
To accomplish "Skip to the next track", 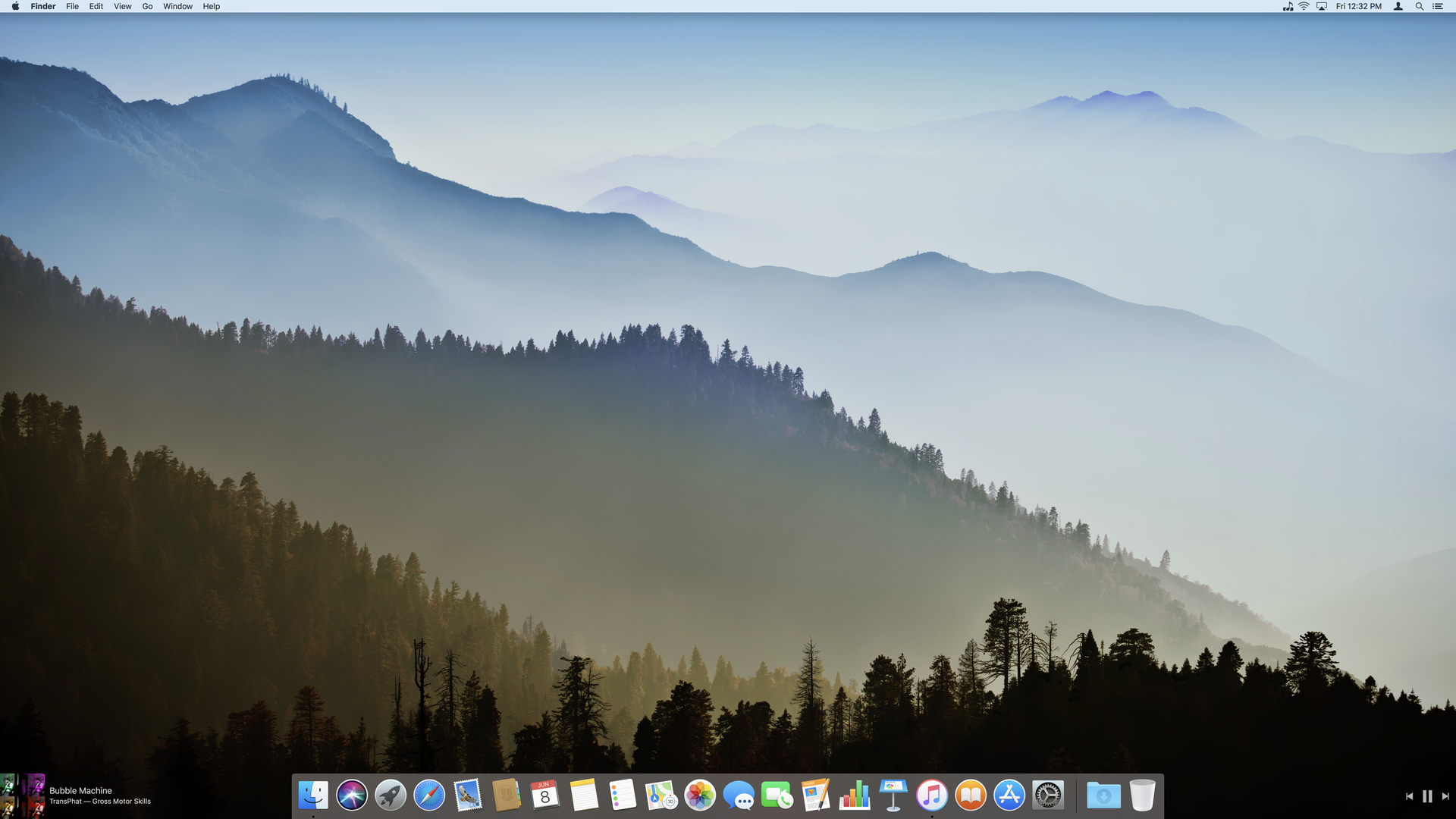I will point(1445,796).
